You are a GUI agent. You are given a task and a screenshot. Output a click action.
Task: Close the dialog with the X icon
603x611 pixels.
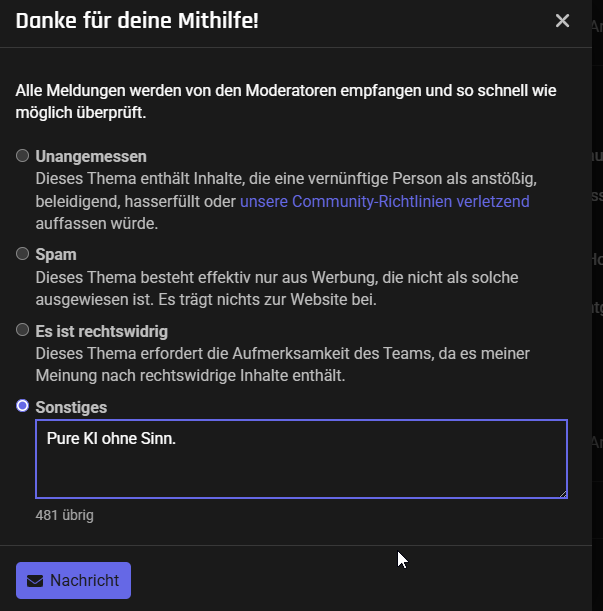[562, 21]
